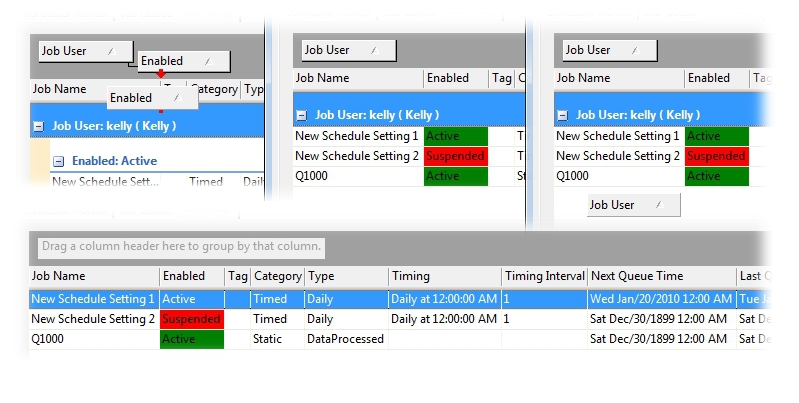Image resolution: width=799 pixels, height=403 pixels.
Task: Select New Schedule Setting 2 in the middle grid
Action: (x=357, y=156)
